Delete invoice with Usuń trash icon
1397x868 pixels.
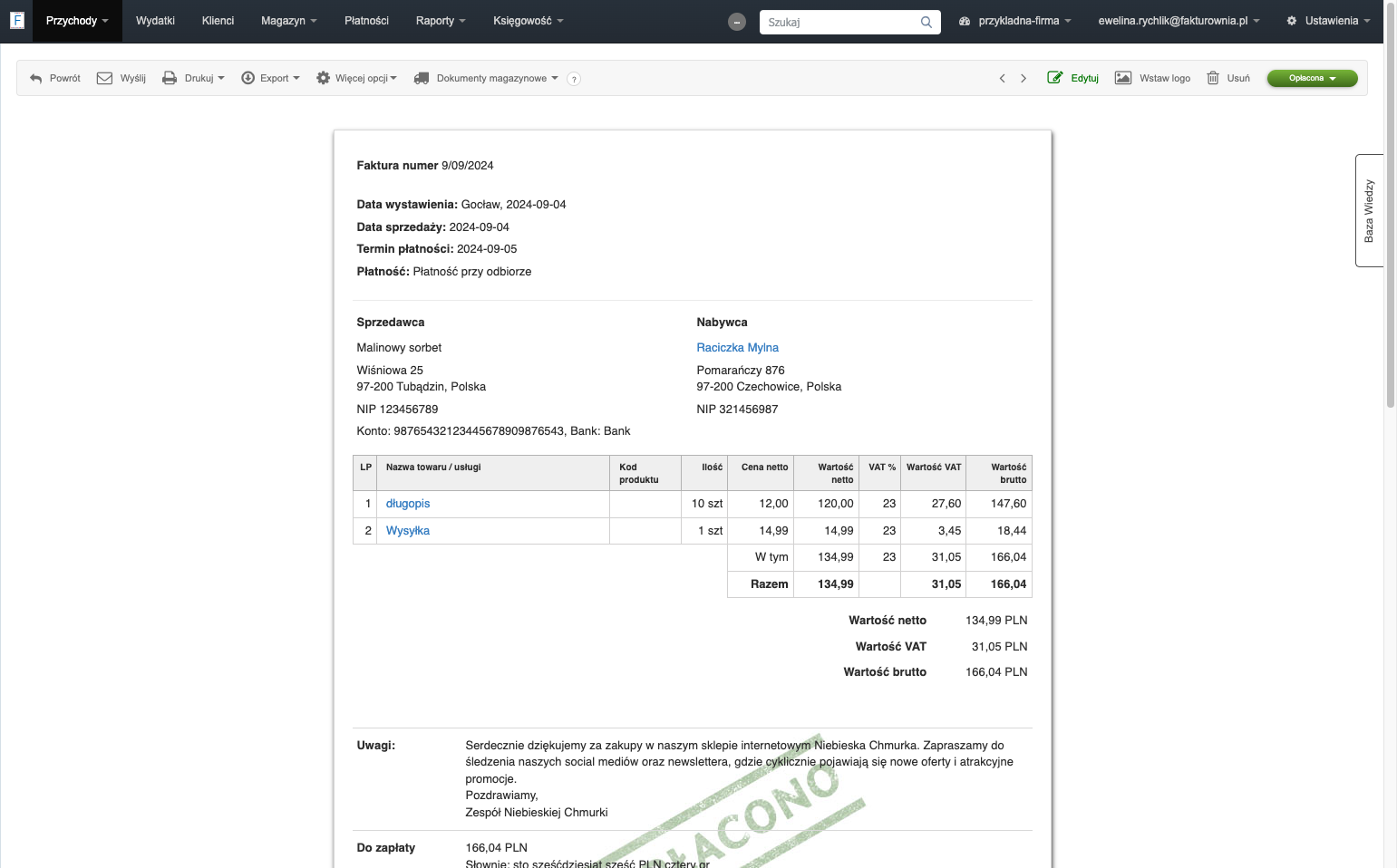(1228, 78)
